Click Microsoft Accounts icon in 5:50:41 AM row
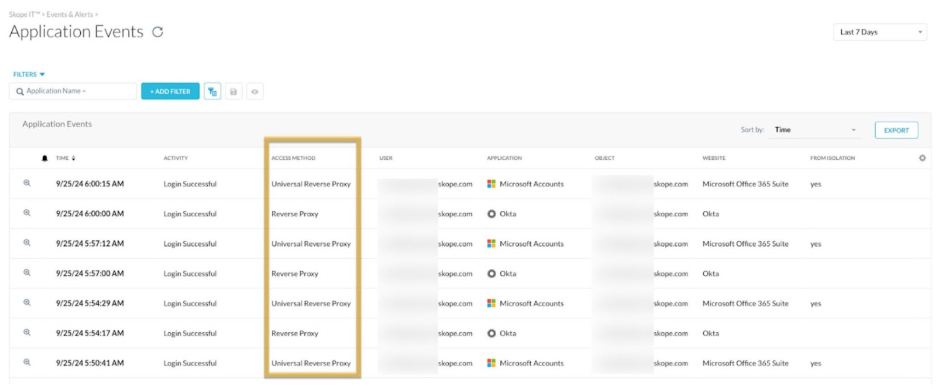The image size is (943, 389). tap(491, 363)
